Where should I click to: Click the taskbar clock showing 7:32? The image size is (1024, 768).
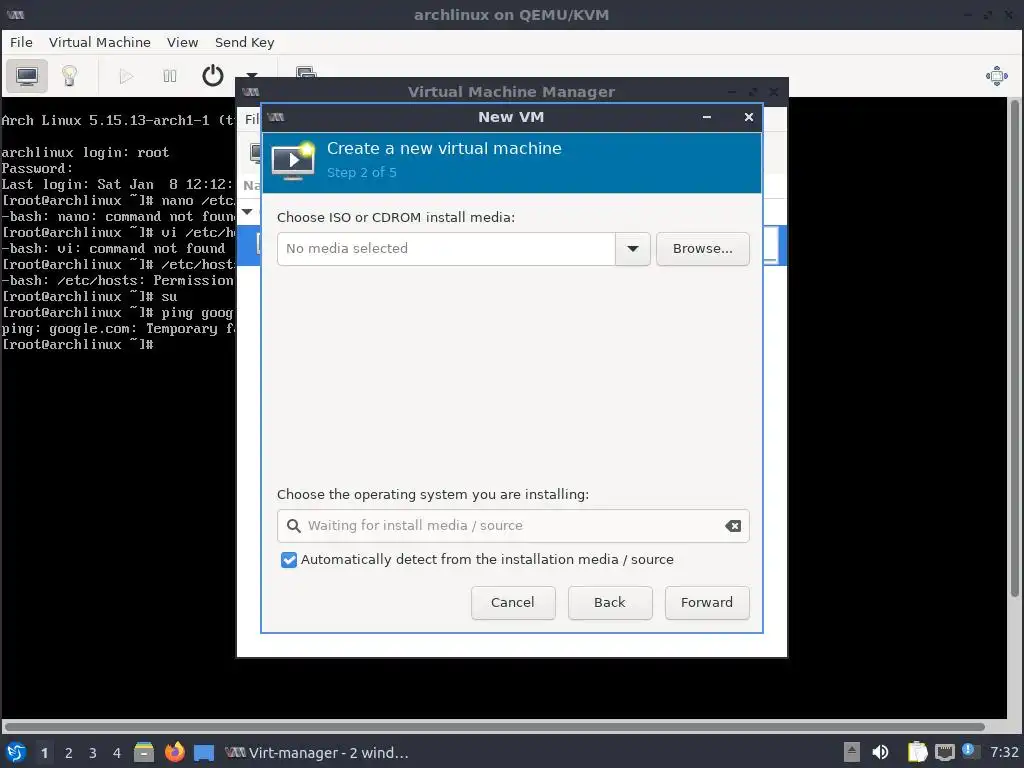point(1004,752)
